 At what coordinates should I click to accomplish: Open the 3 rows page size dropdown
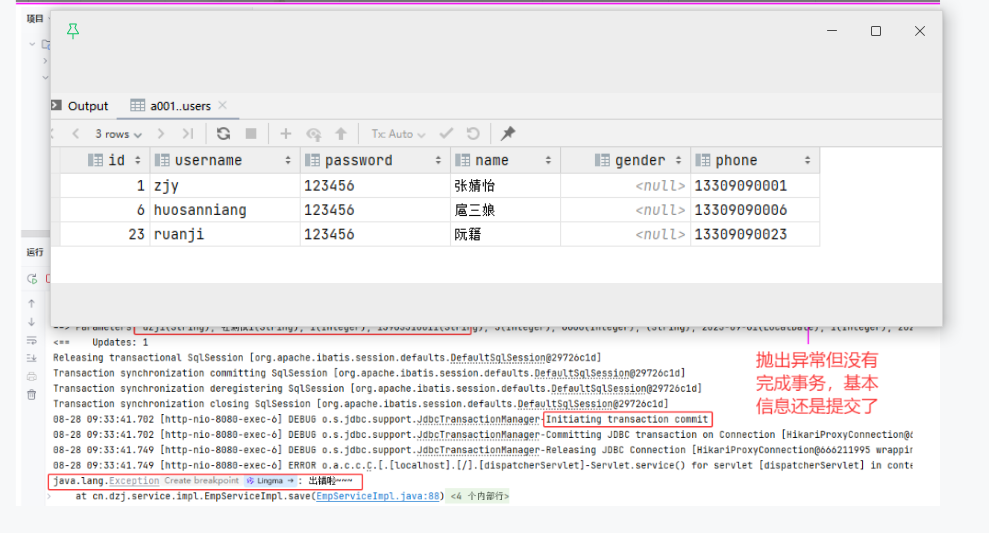point(118,134)
